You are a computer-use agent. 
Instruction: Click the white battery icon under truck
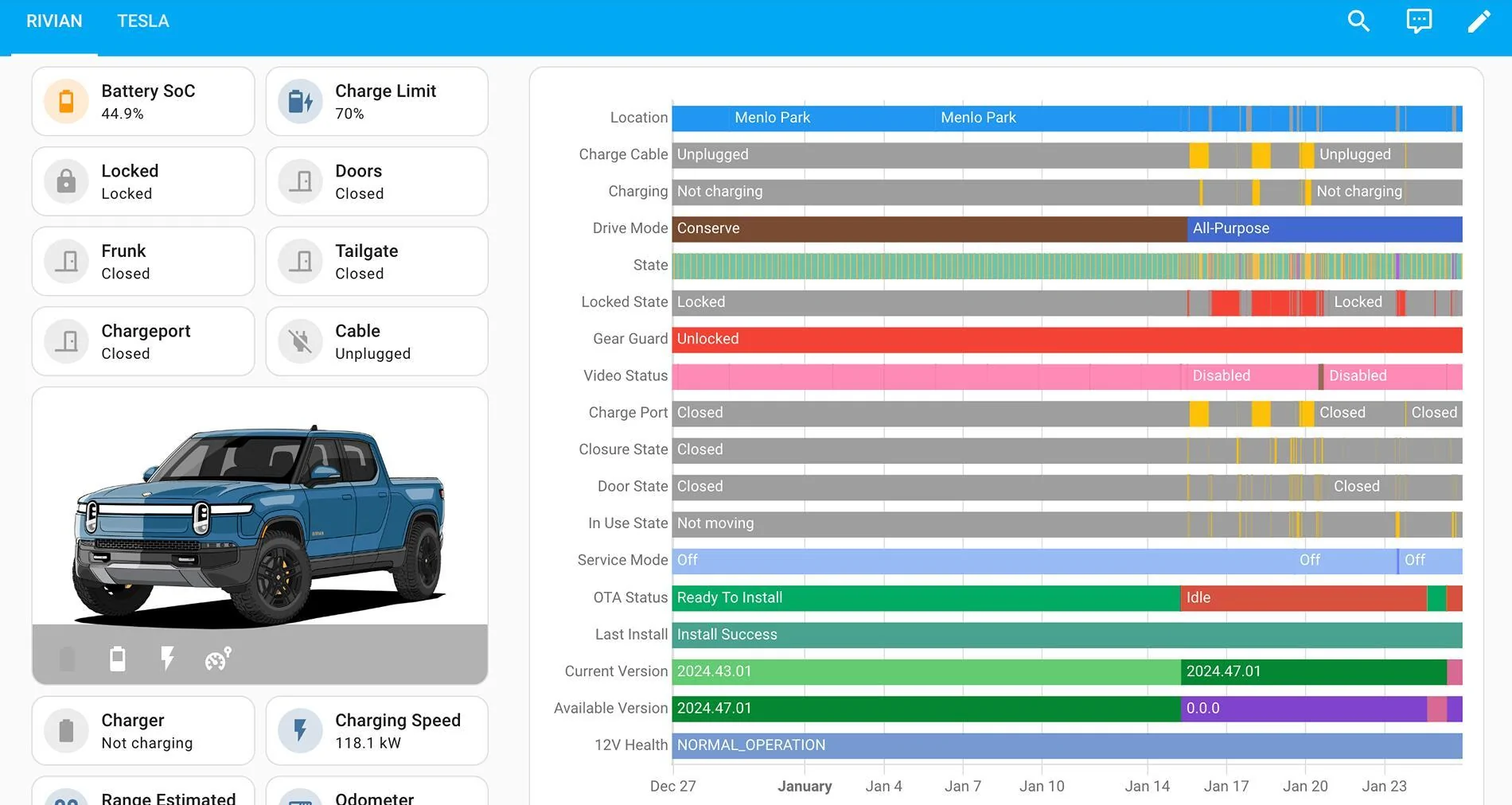pyautogui.click(x=118, y=658)
